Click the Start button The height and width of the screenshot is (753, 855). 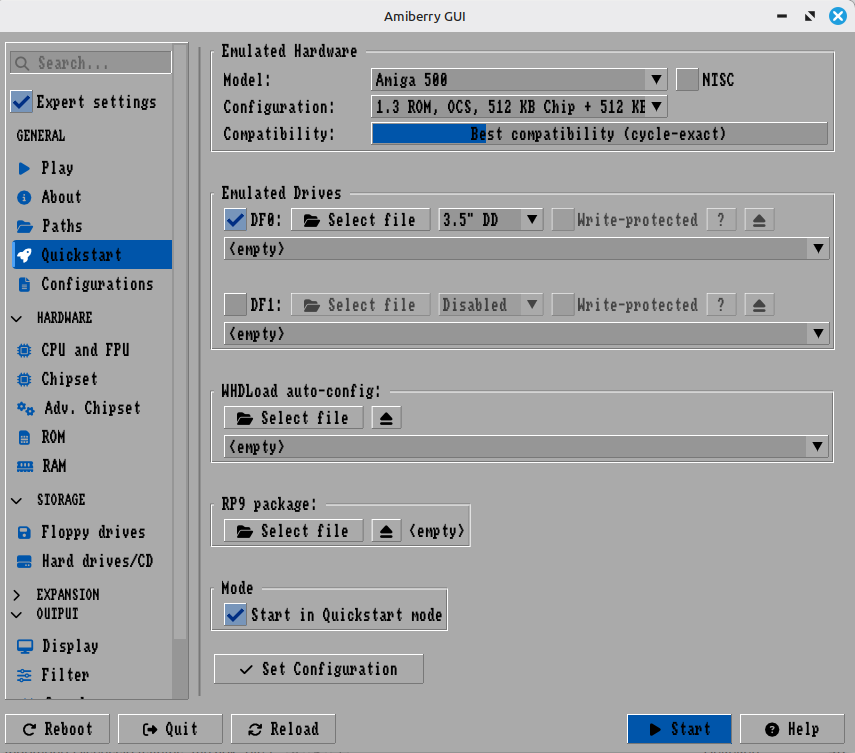click(679, 729)
